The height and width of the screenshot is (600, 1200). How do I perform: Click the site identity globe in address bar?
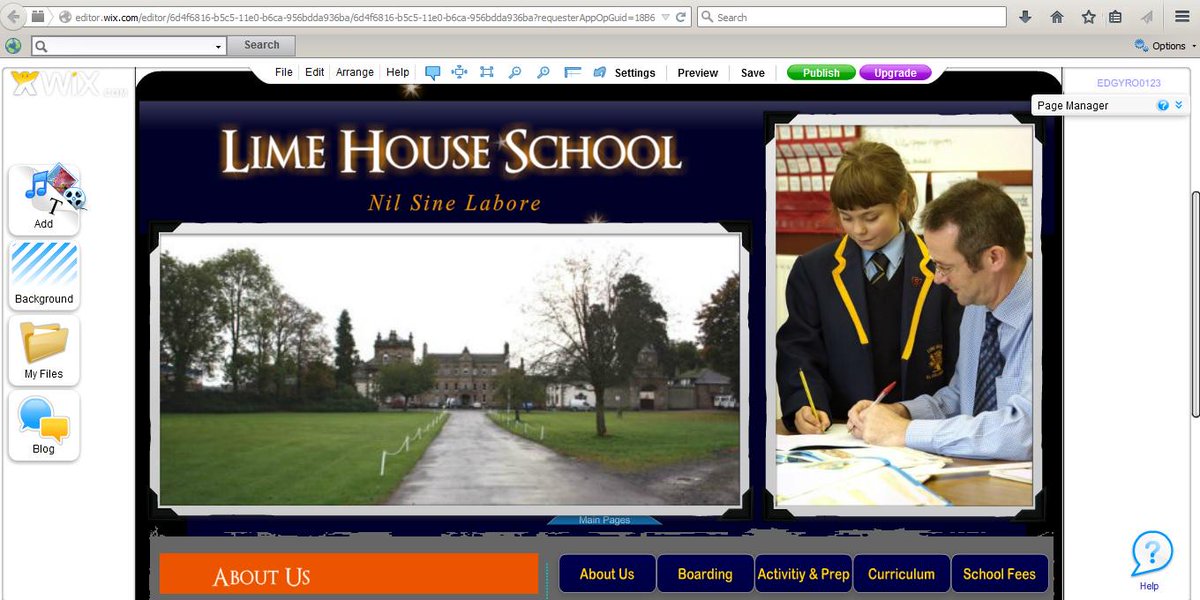pos(66,17)
